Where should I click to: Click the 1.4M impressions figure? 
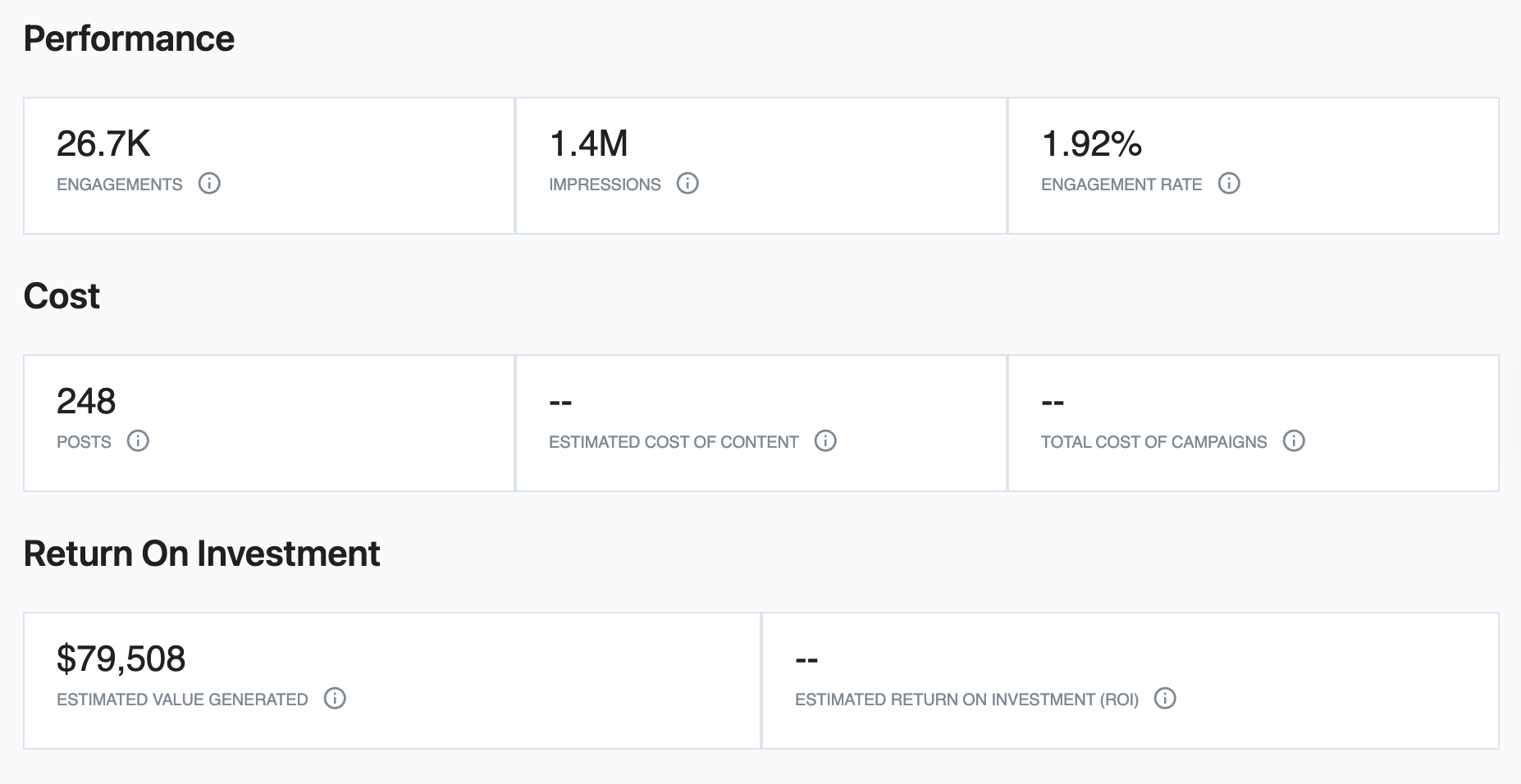pos(588,144)
